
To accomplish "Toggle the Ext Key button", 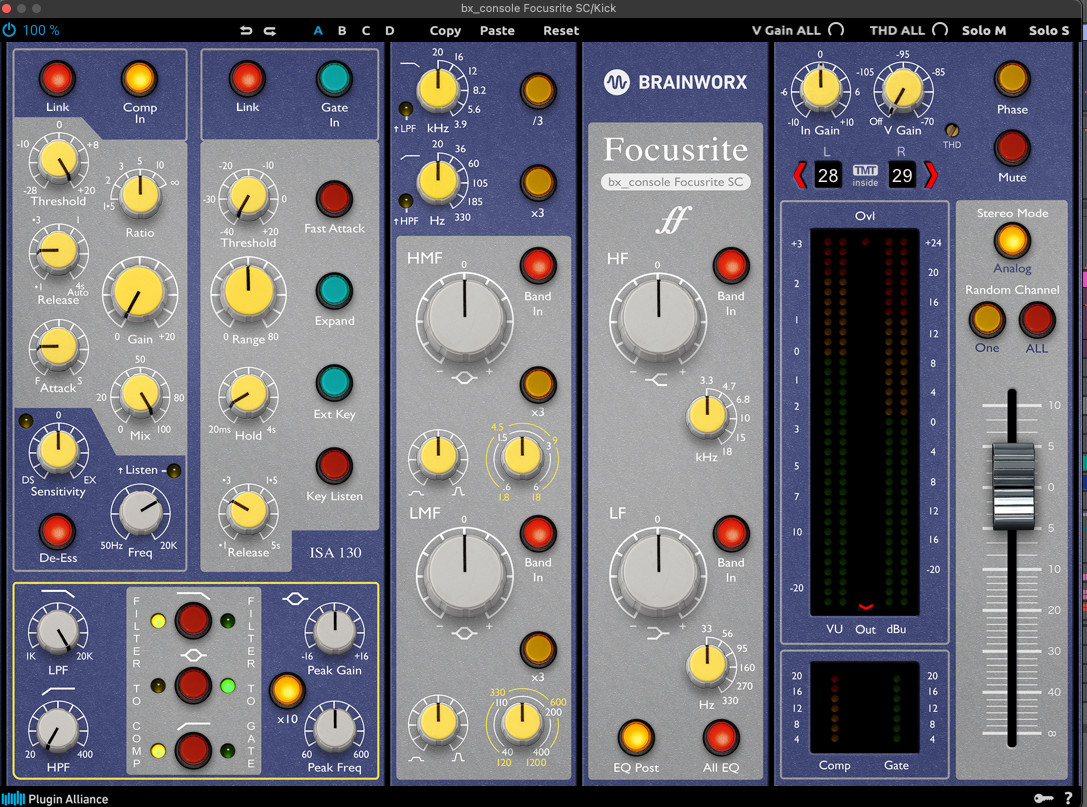I will (334, 382).
